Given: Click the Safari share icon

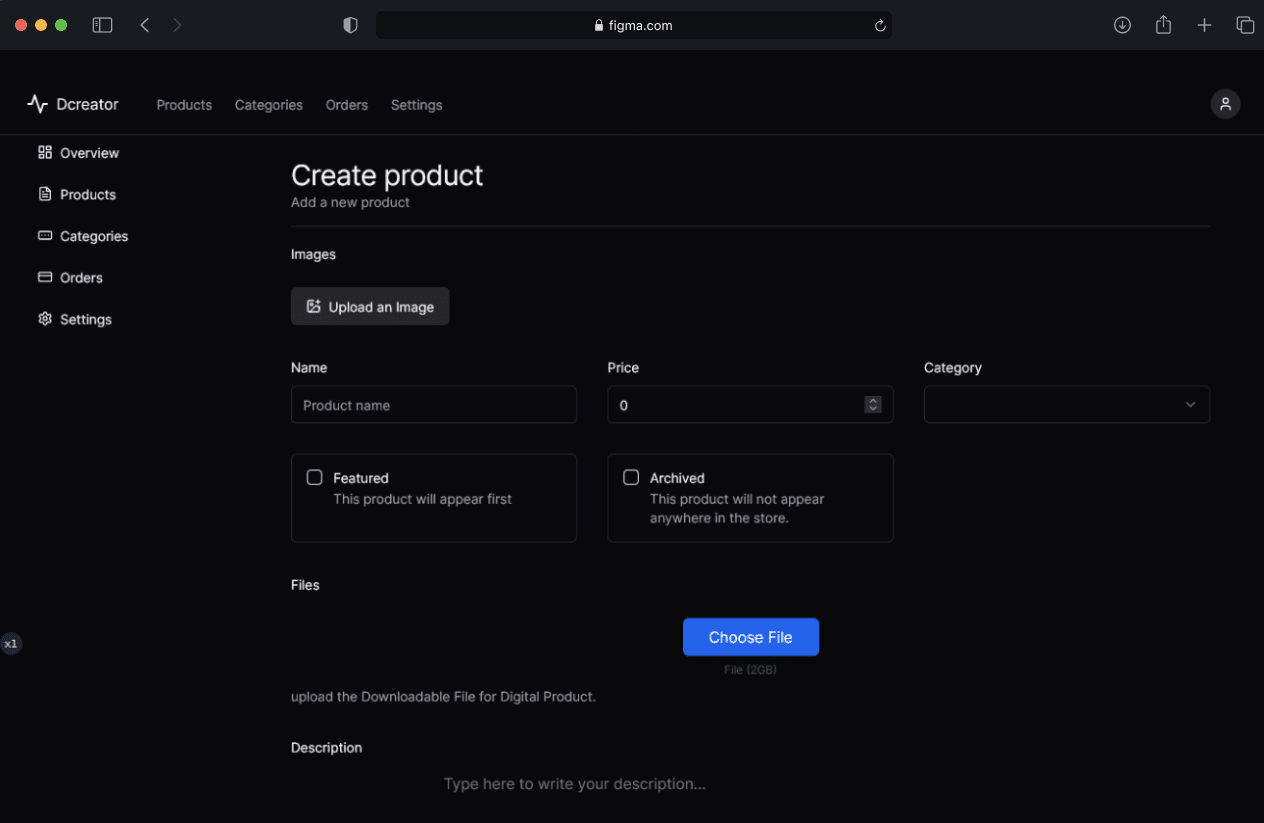Looking at the screenshot, I should click(x=1163, y=25).
